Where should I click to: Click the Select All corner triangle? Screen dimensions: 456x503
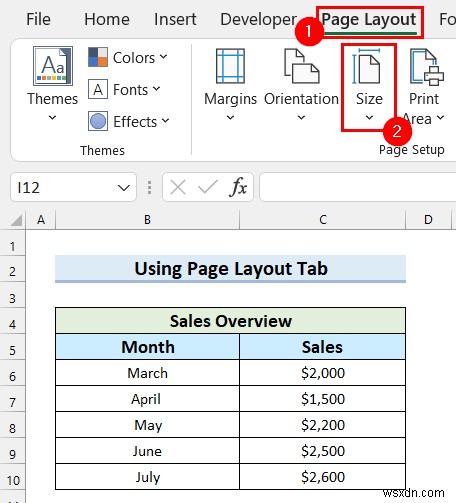click(16, 220)
